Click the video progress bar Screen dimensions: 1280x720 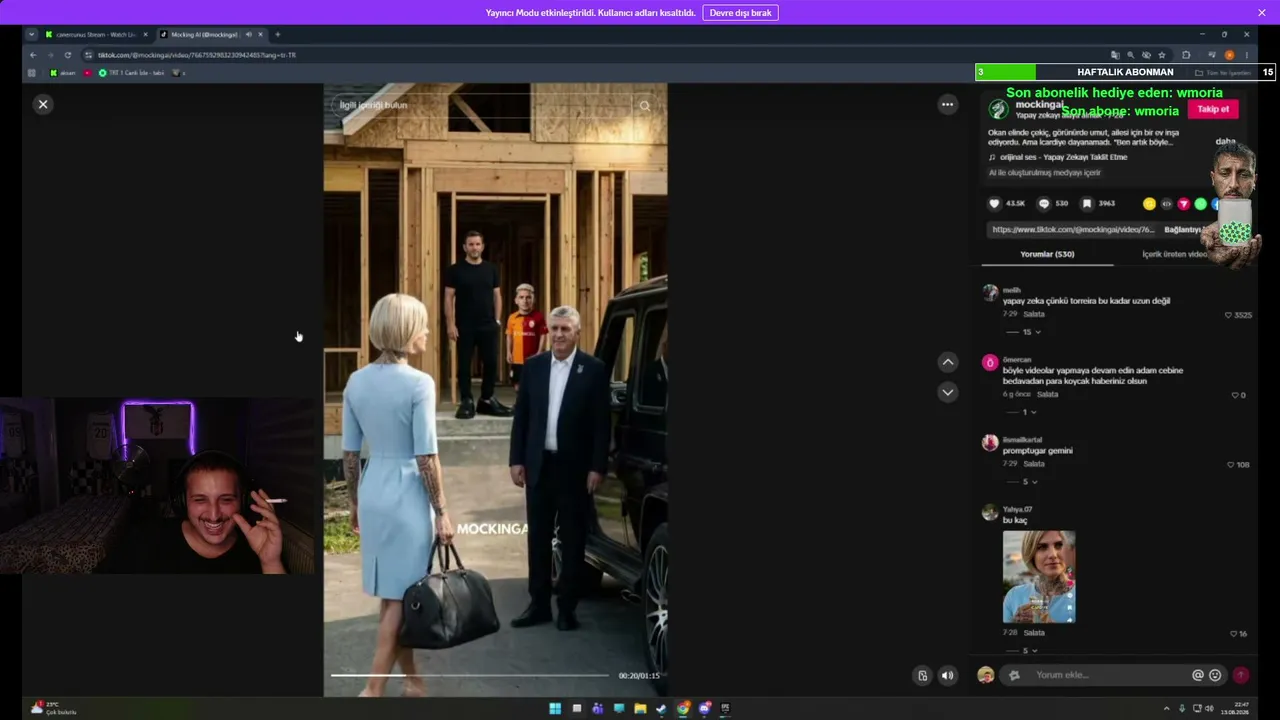pos(470,675)
